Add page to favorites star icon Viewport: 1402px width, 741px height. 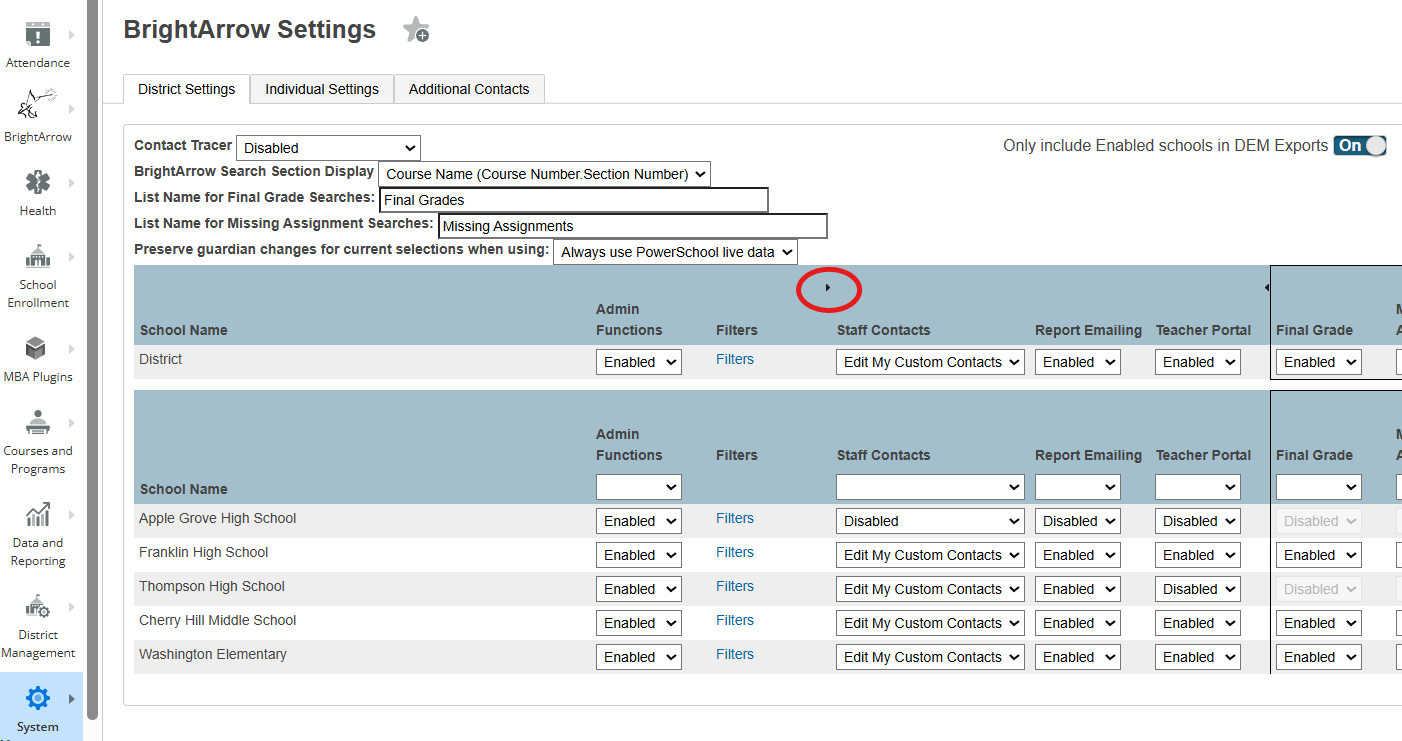415,31
